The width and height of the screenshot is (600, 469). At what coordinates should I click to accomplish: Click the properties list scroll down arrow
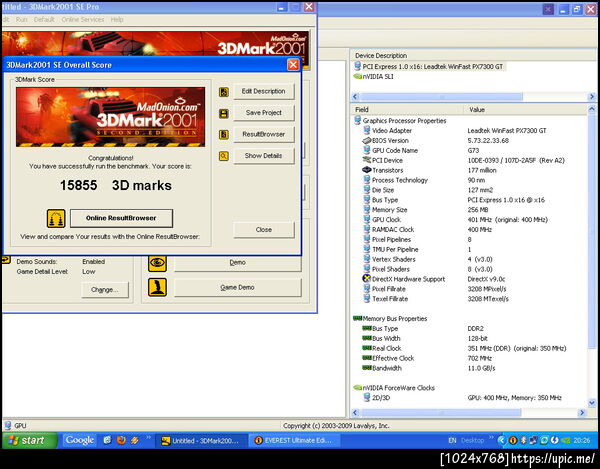point(592,402)
